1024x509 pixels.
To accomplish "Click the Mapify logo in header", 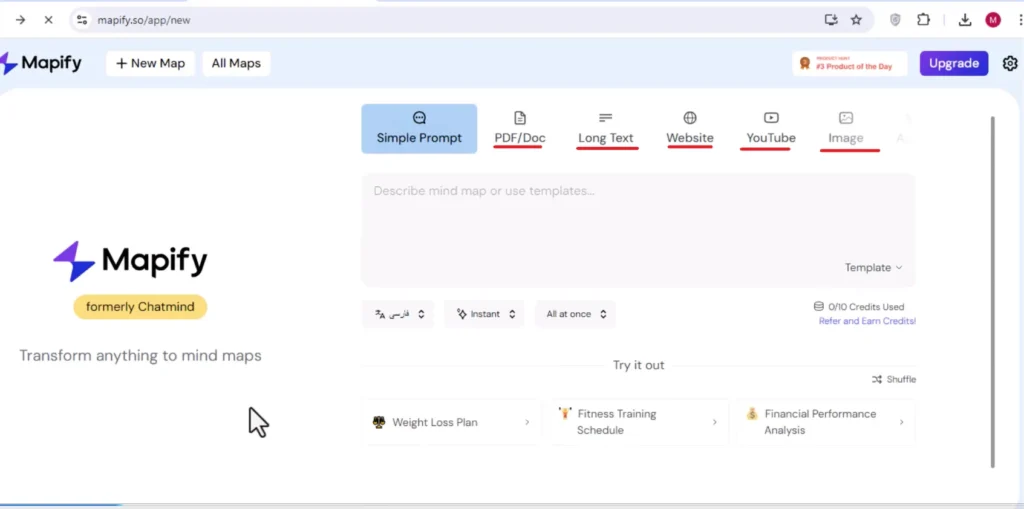I will 41,63.
